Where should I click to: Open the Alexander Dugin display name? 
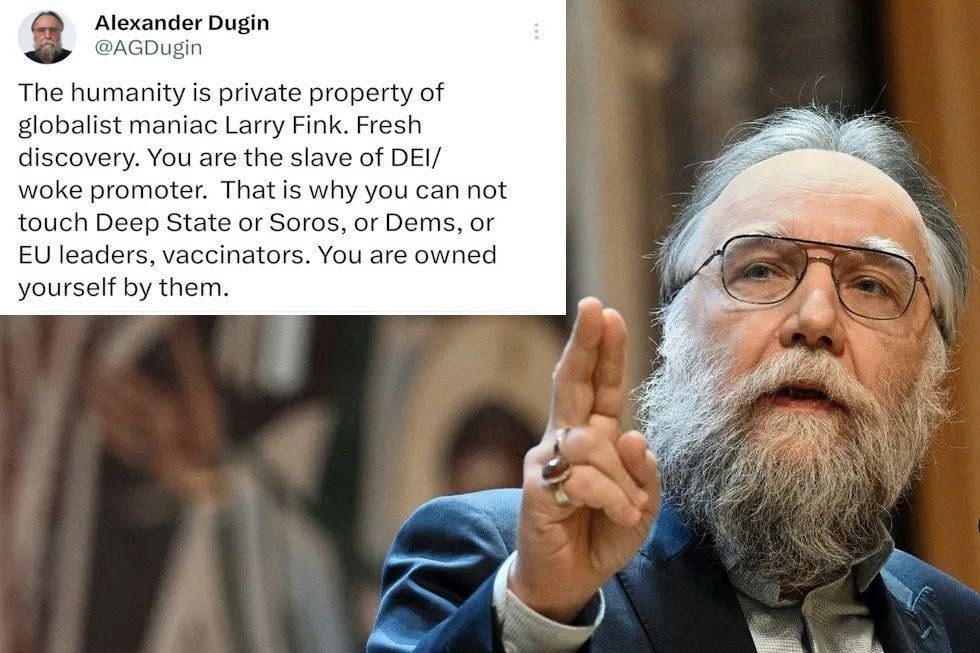click(182, 23)
